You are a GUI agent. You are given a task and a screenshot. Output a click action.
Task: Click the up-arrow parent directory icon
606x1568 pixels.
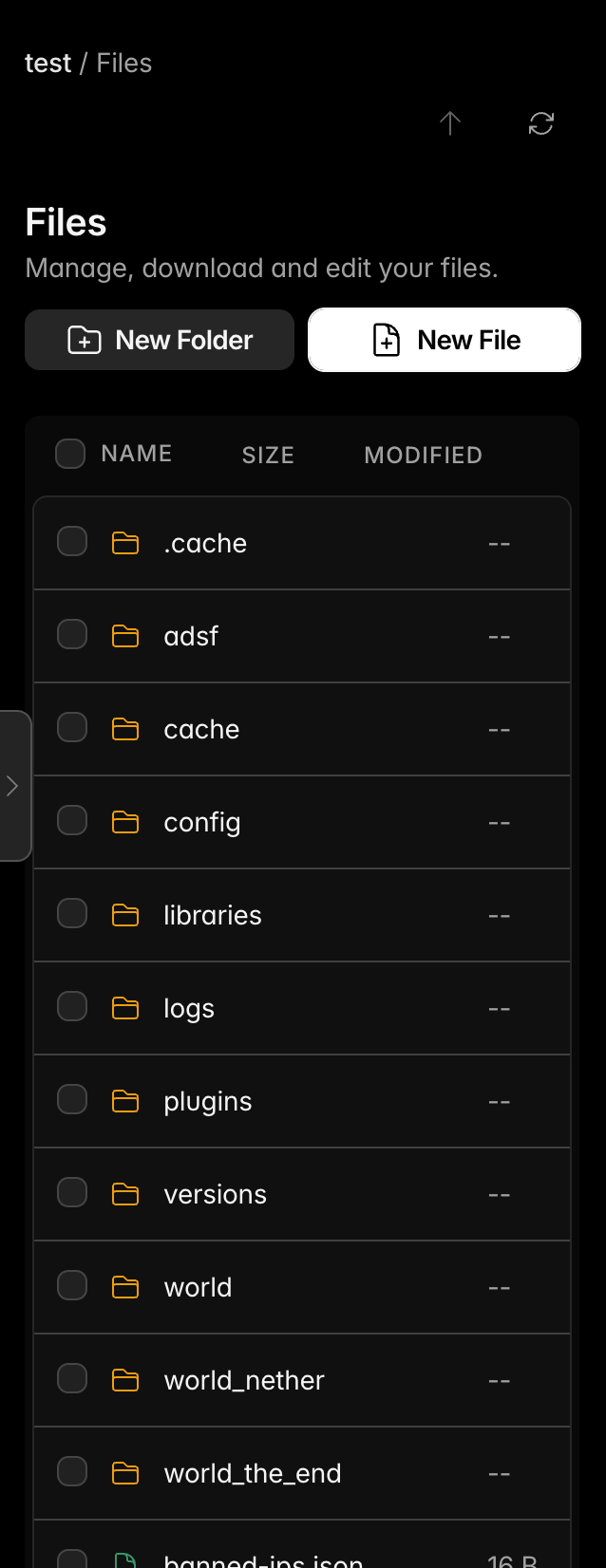pyautogui.click(x=450, y=123)
